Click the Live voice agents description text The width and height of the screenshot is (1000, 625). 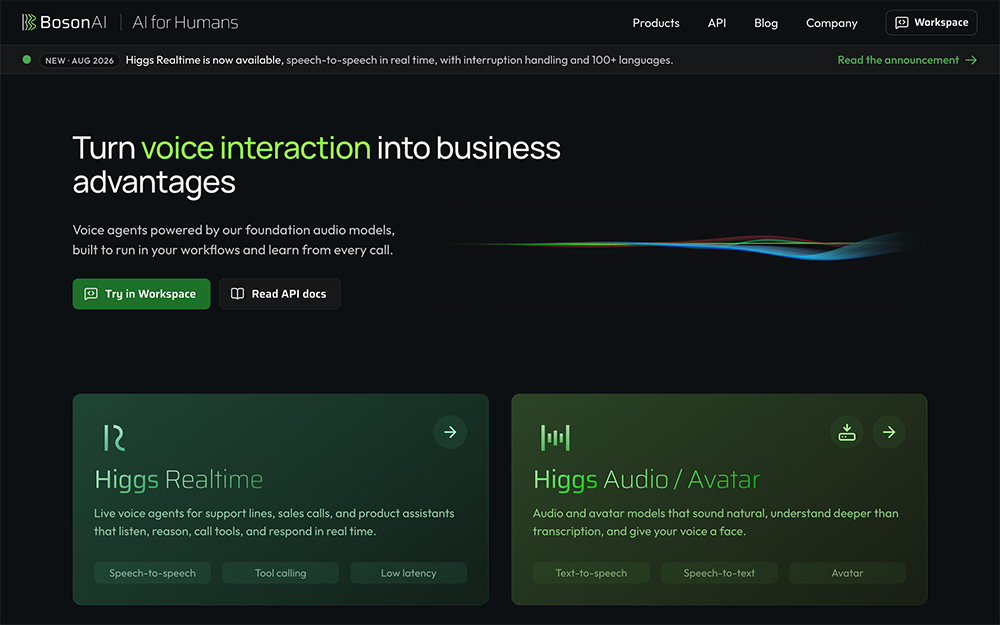[x=274, y=522]
